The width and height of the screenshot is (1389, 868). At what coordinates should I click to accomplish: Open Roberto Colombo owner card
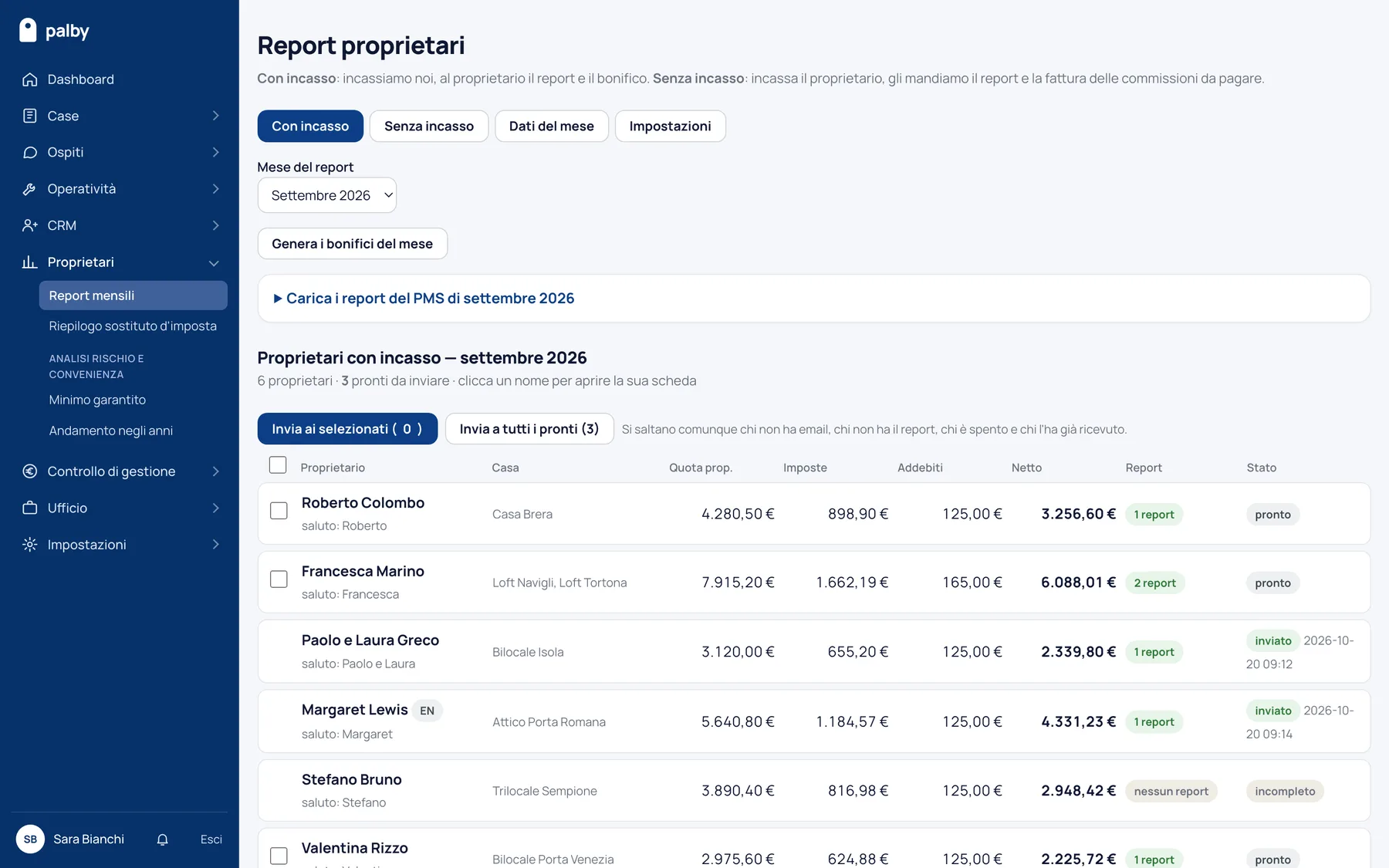[x=363, y=503]
